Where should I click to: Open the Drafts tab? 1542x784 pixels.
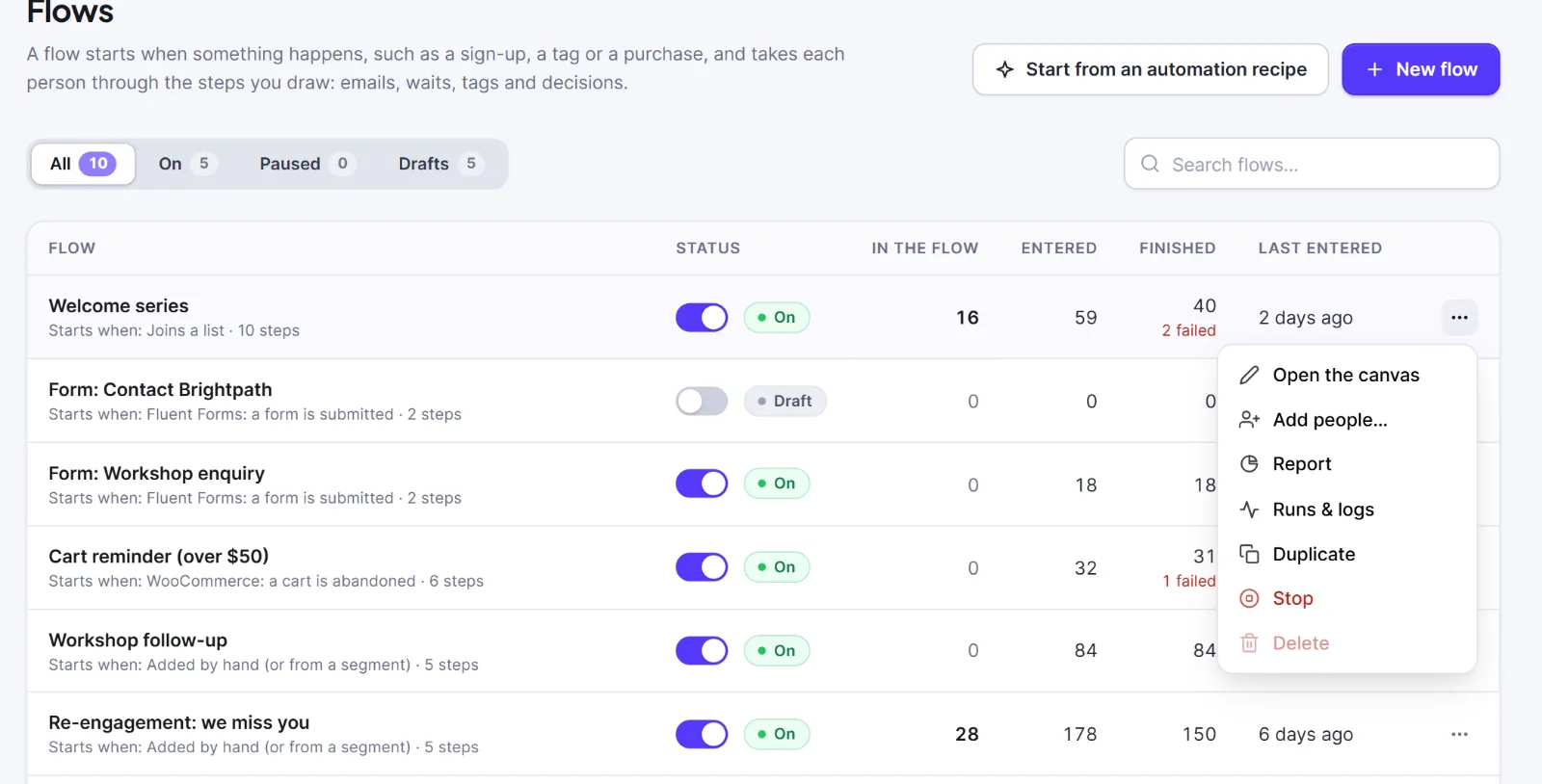(440, 164)
